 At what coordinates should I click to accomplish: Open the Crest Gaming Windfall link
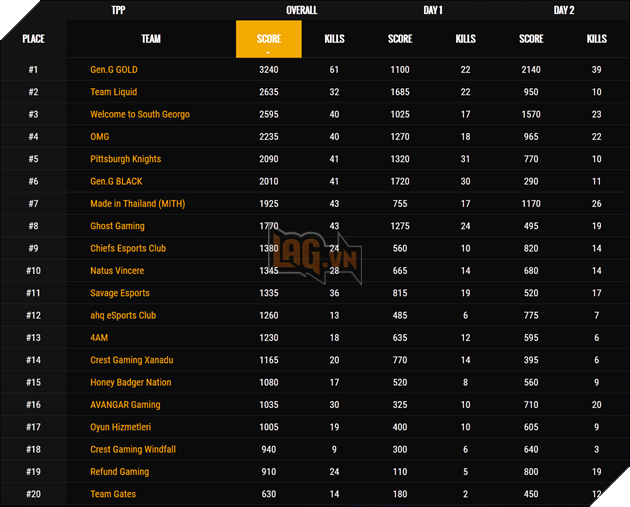pyautogui.click(x=133, y=449)
